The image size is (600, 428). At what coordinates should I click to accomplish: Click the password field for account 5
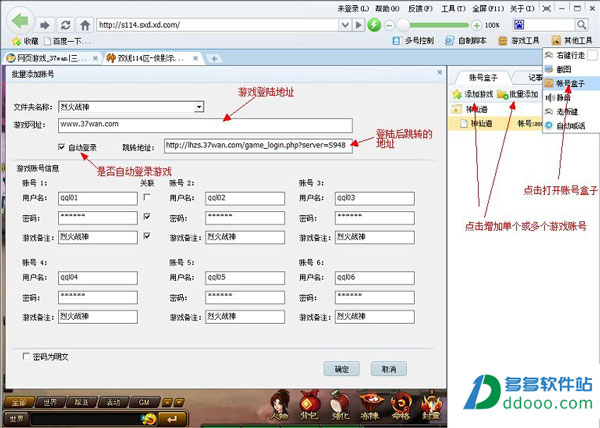coord(245,297)
